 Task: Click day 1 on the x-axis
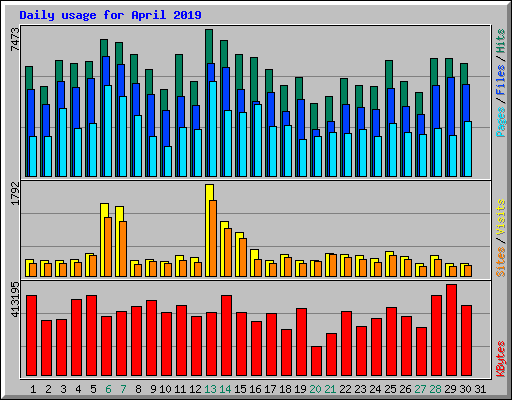pos(33,389)
